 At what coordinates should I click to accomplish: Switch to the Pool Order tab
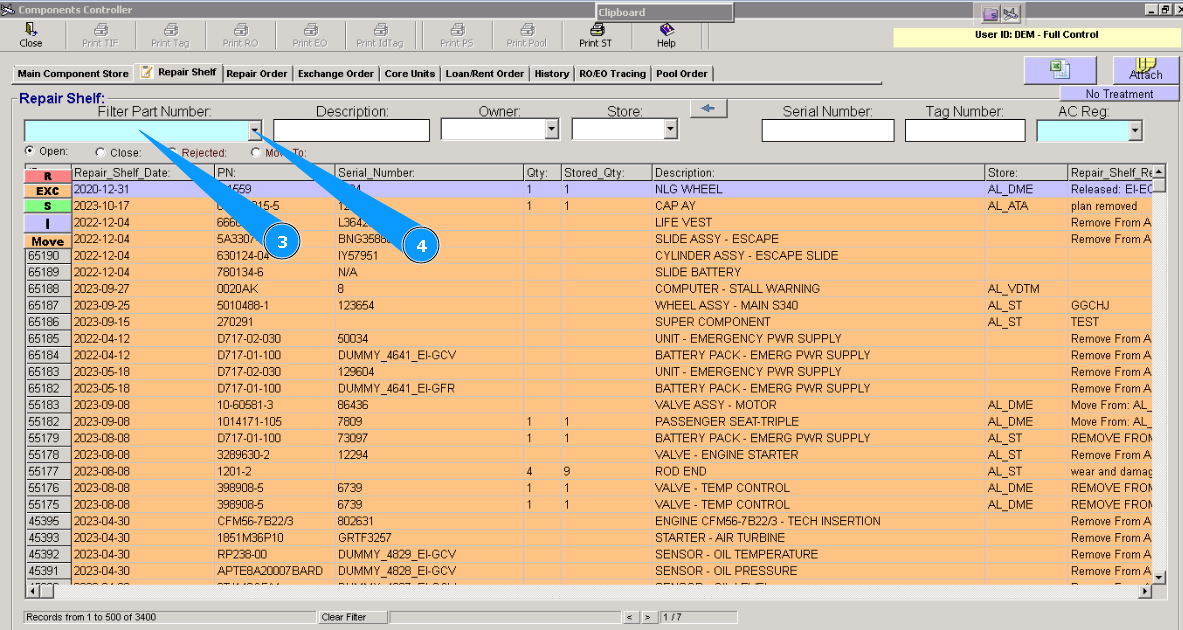point(682,74)
